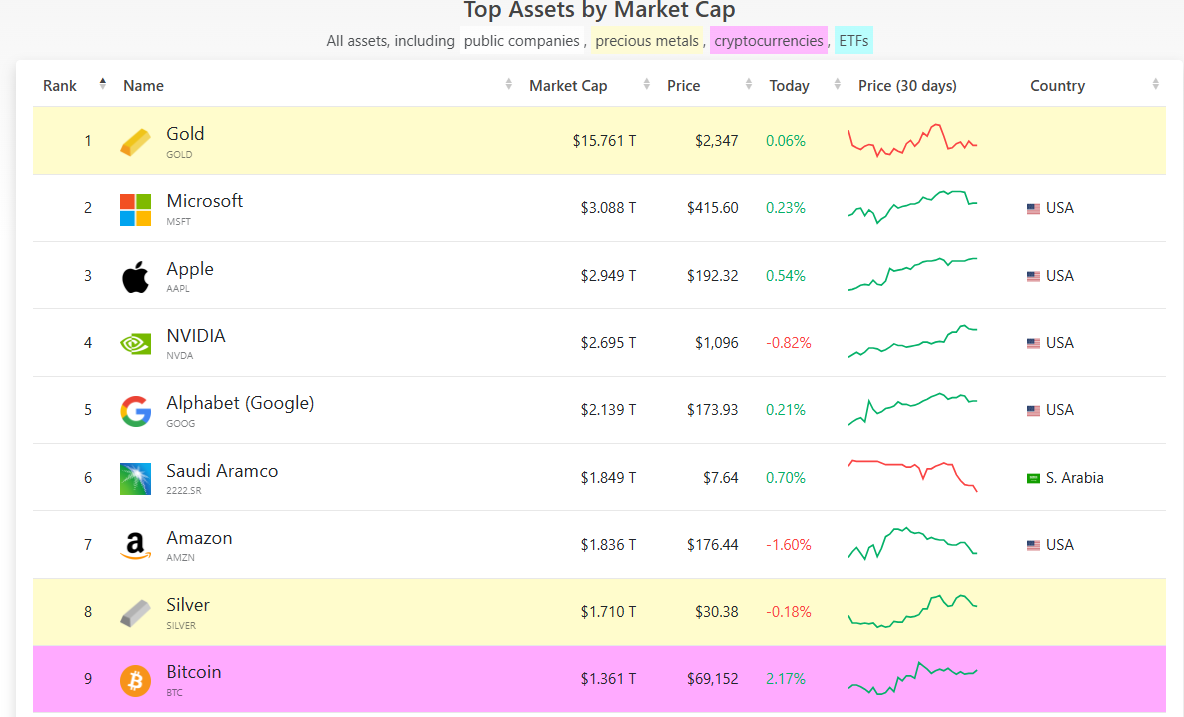Click Bitcoin 30-day price chart
The width and height of the screenshot is (1184, 717).
pos(912,679)
